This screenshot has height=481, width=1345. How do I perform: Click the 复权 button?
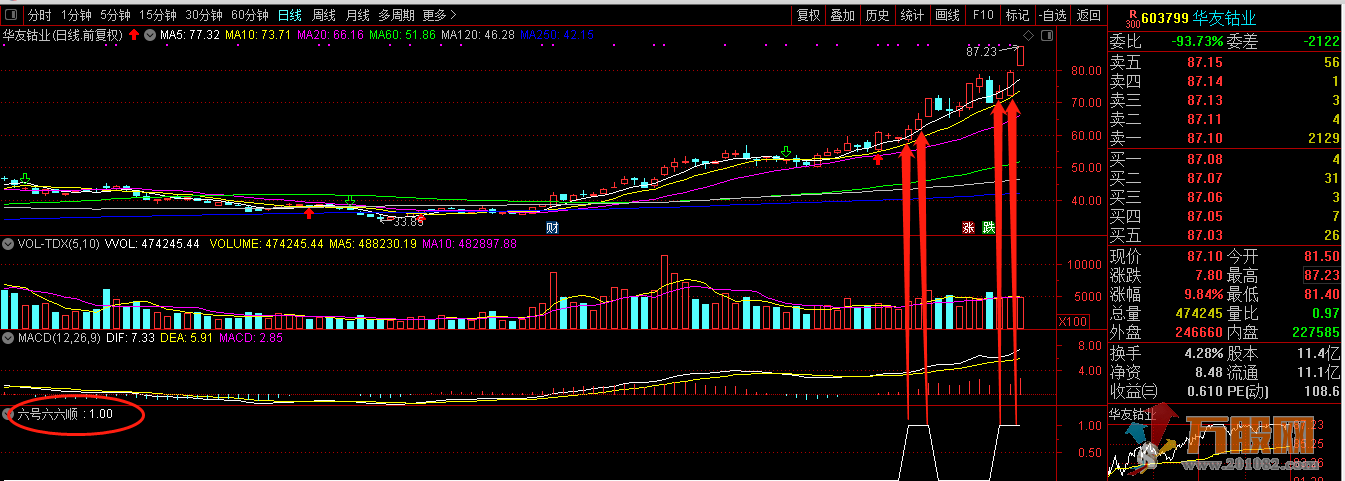[808, 15]
